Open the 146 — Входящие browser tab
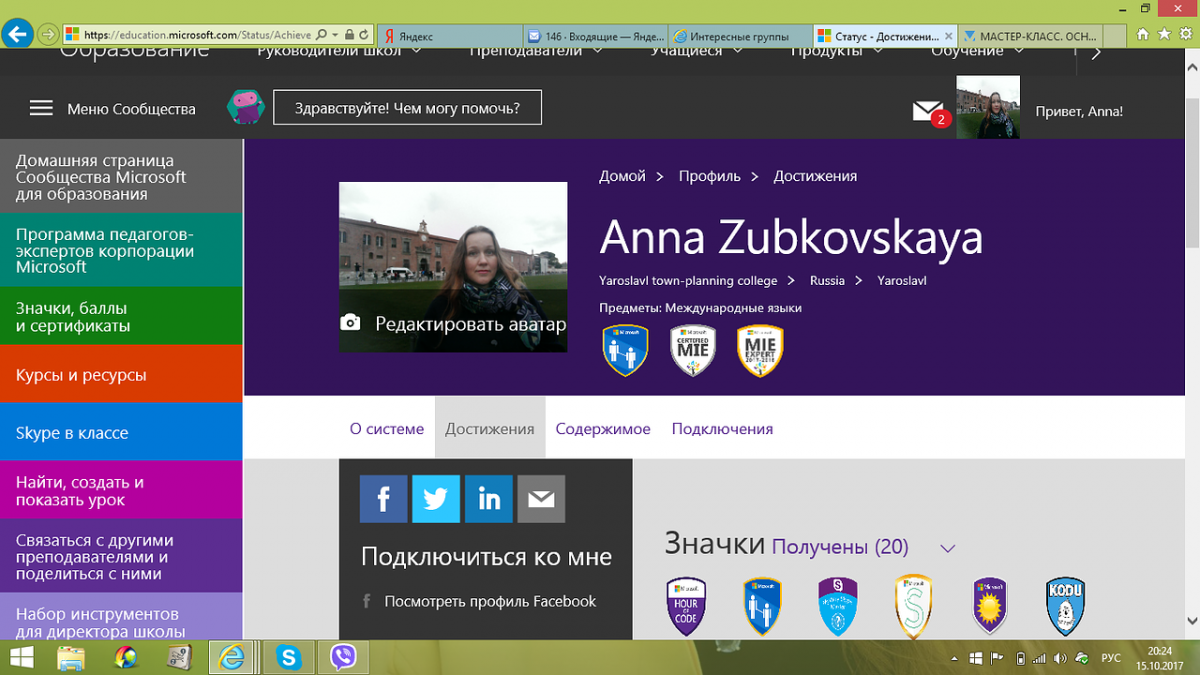 tap(595, 36)
